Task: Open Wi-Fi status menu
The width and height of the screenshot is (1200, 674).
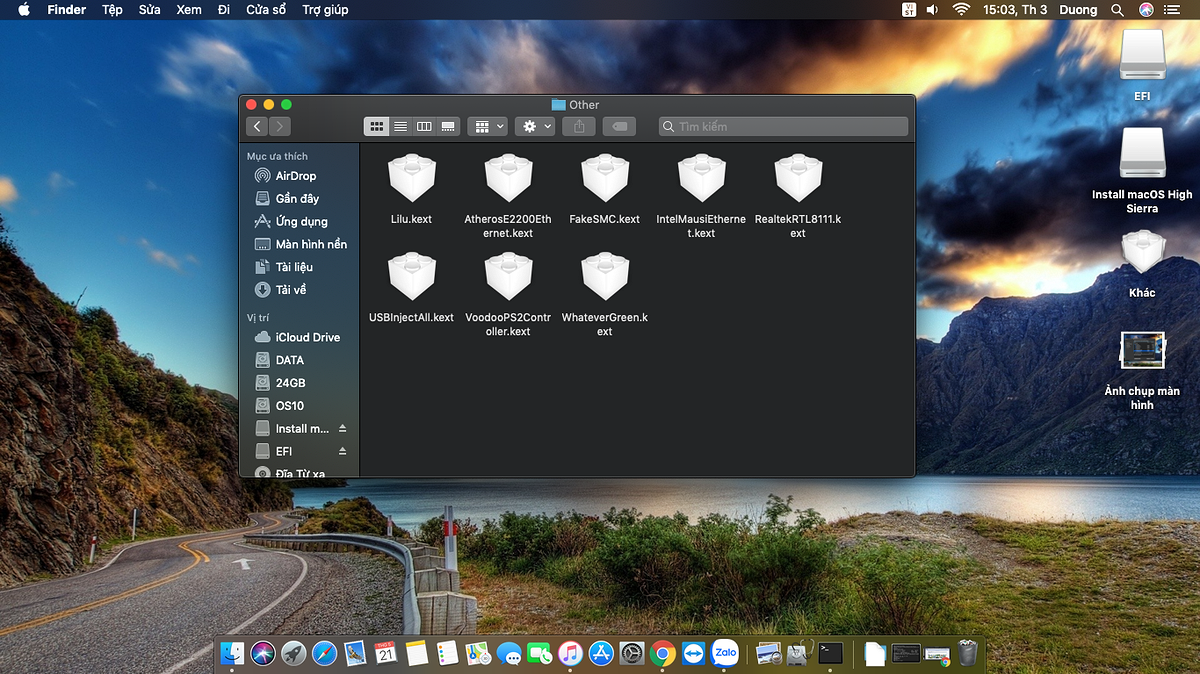Action: coord(962,10)
